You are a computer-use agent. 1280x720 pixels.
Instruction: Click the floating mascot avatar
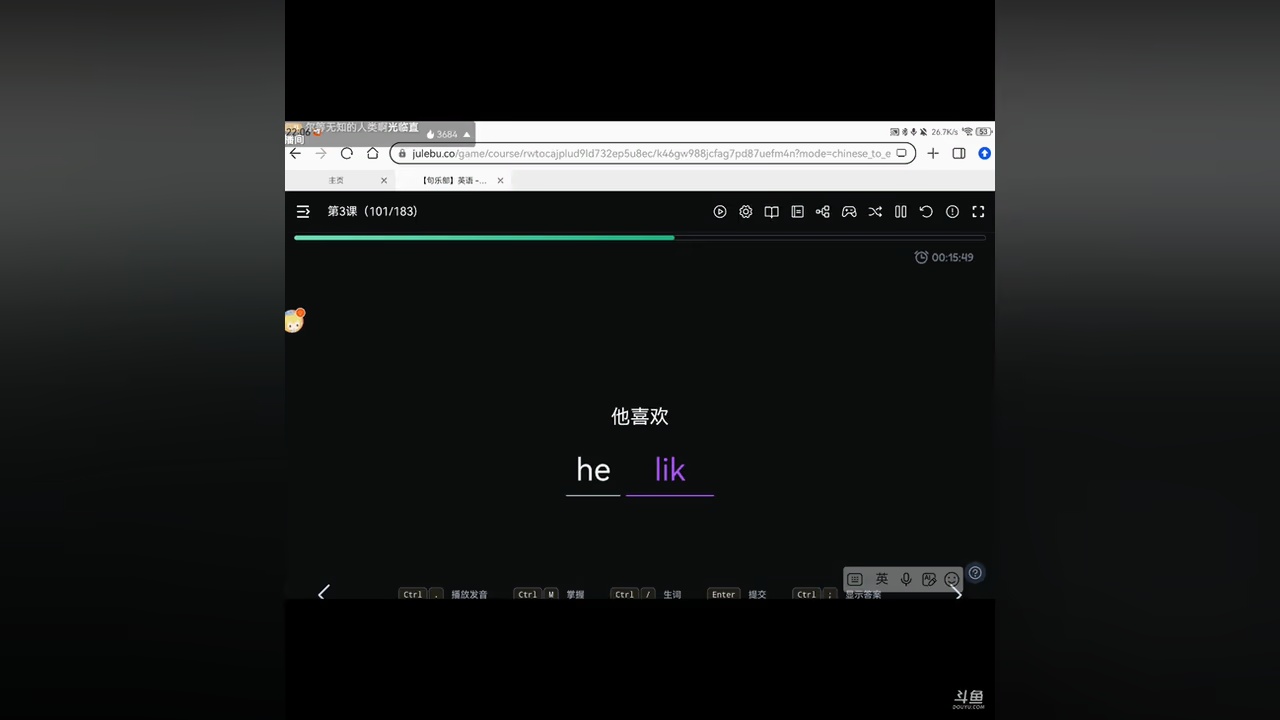[294, 321]
